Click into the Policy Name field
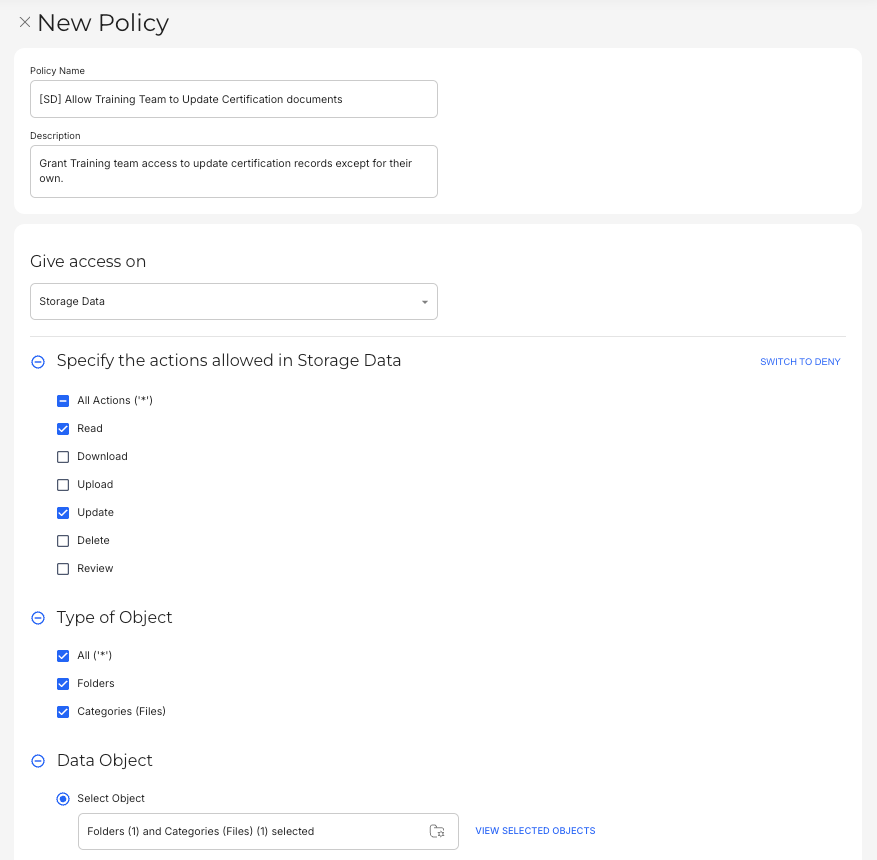This screenshot has width=877, height=860. point(234,99)
